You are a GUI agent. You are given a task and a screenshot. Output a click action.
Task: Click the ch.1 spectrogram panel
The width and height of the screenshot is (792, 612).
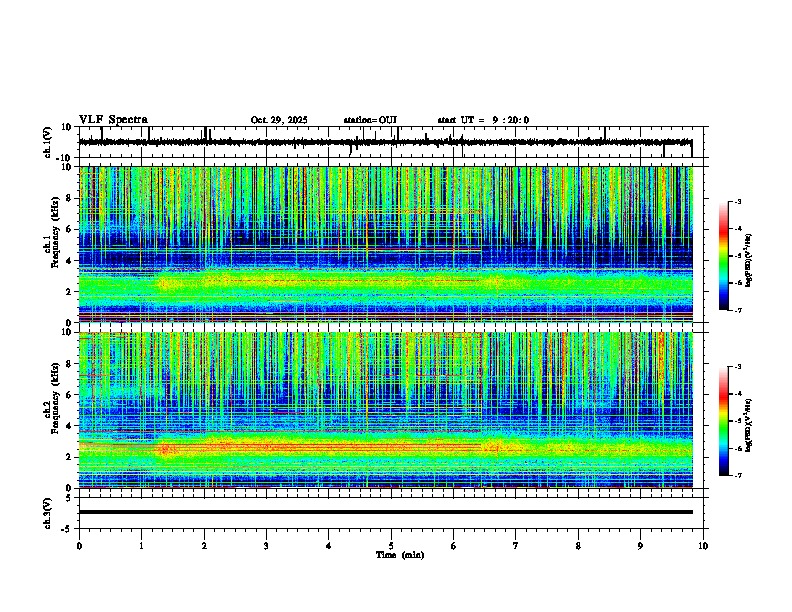385,244
